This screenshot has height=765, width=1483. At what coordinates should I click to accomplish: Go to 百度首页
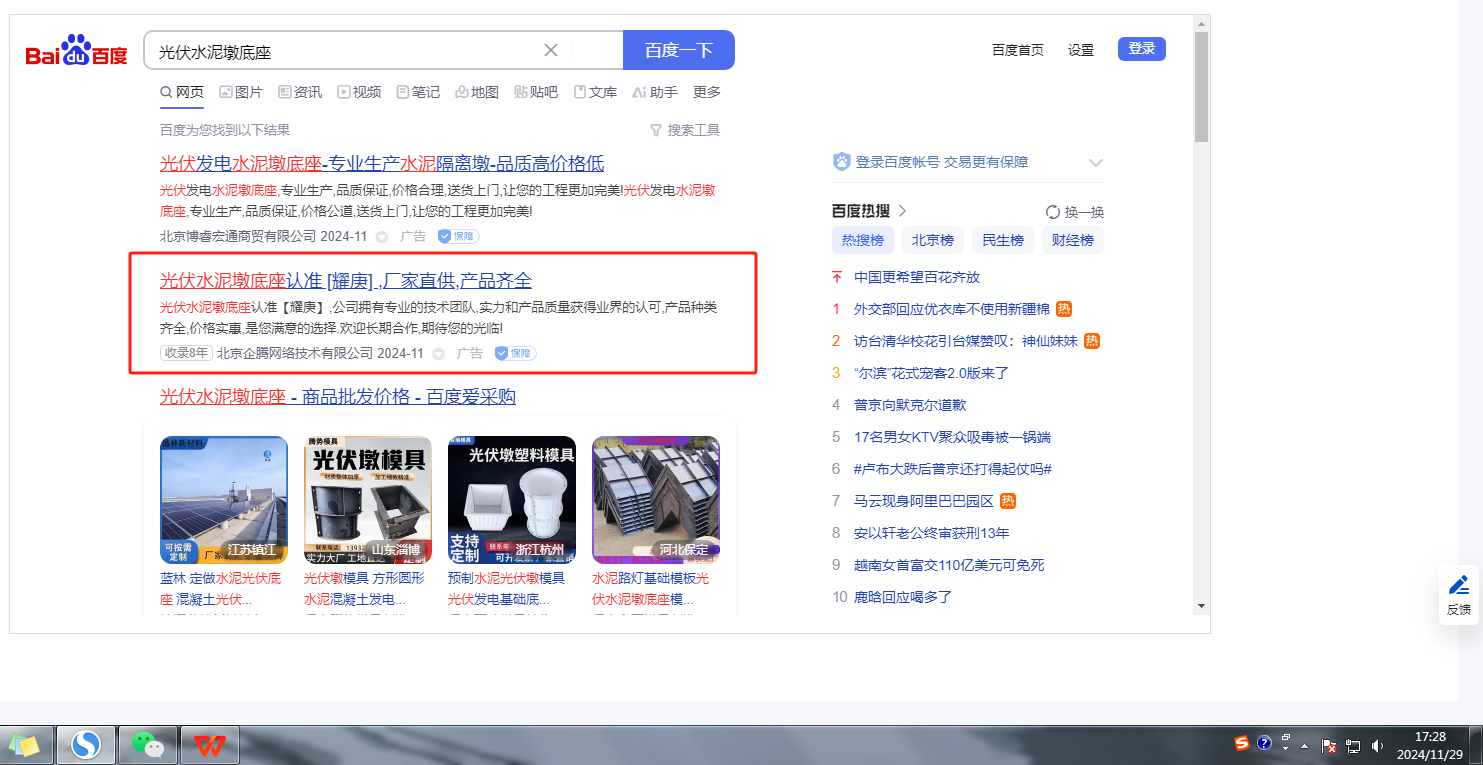tap(1018, 50)
